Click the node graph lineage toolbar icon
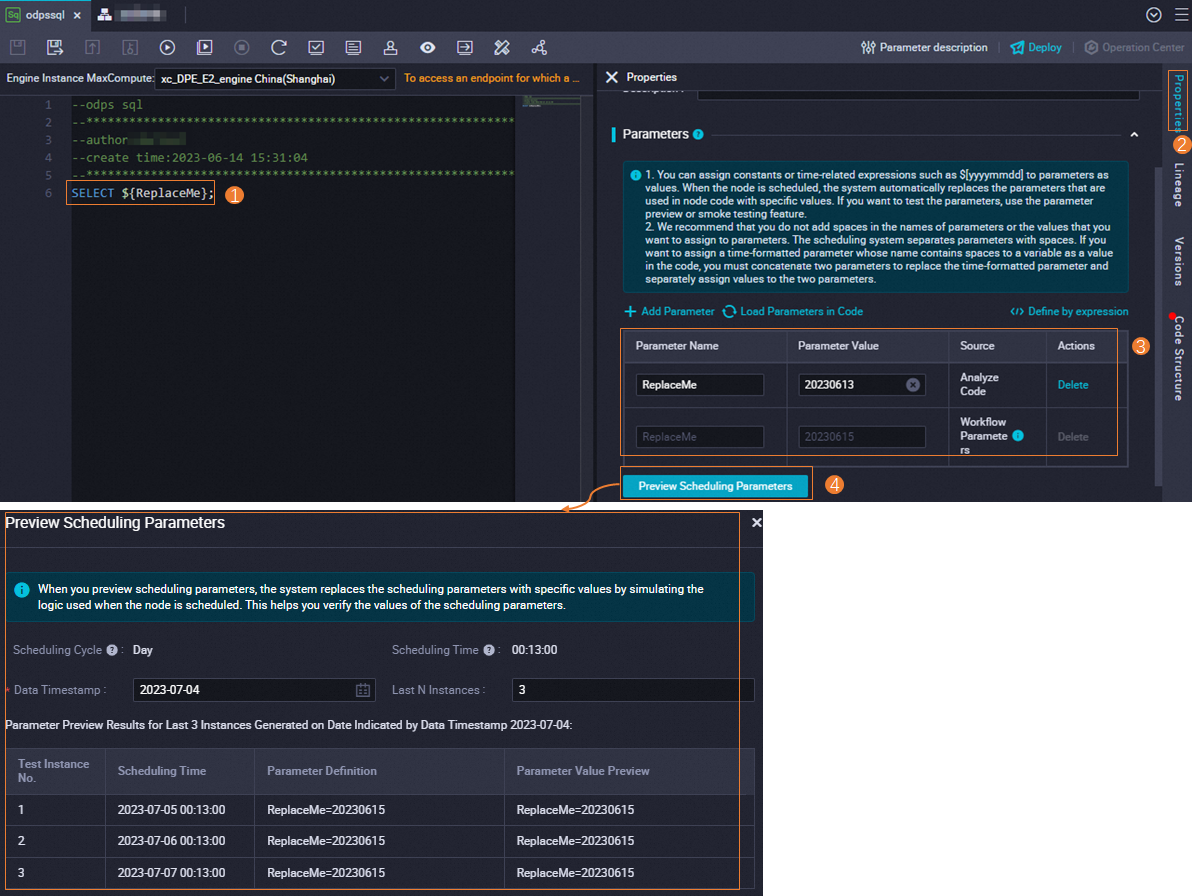The height and width of the screenshot is (896, 1199). coord(539,47)
